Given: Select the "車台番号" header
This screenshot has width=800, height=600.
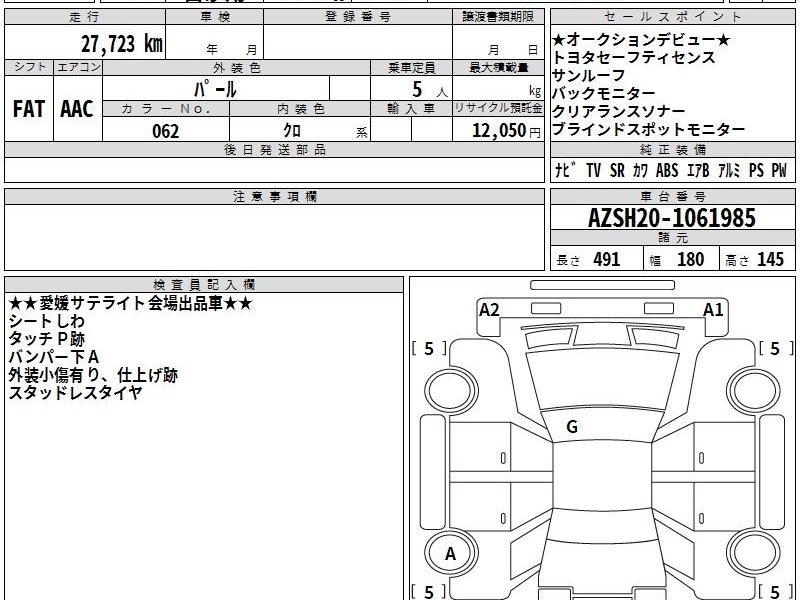Looking at the screenshot, I should pos(672,196).
